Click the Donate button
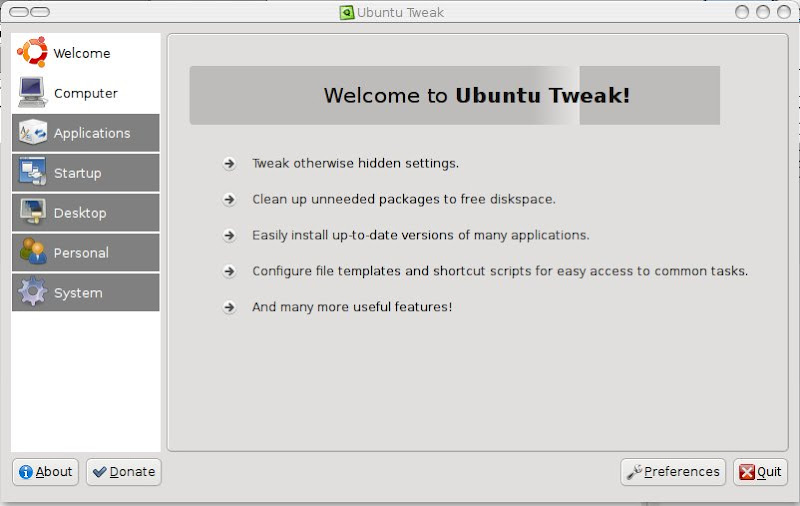The width and height of the screenshot is (800, 506). [x=124, y=472]
